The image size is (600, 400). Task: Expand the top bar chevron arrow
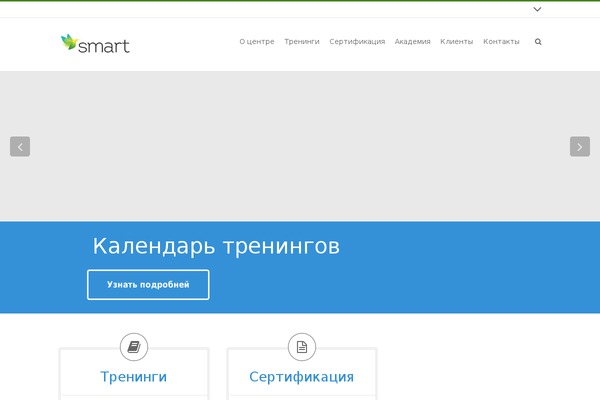point(537,9)
